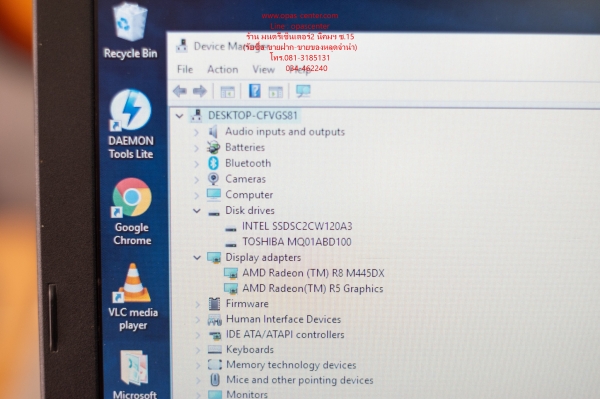Open VLC media player shortcut
This screenshot has height=399, width=600.
click(133, 296)
